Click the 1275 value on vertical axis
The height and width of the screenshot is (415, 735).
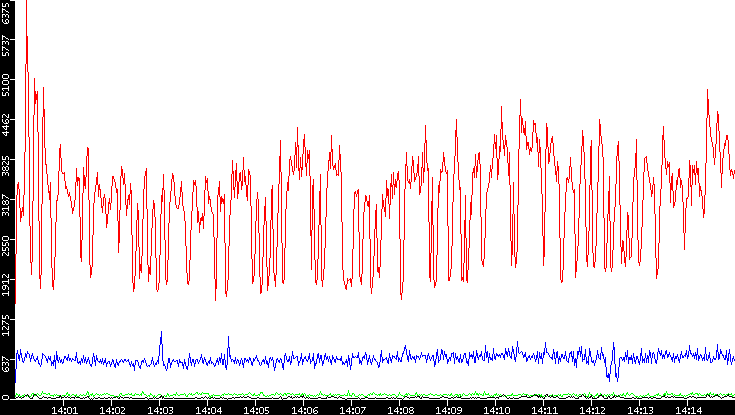point(5,324)
